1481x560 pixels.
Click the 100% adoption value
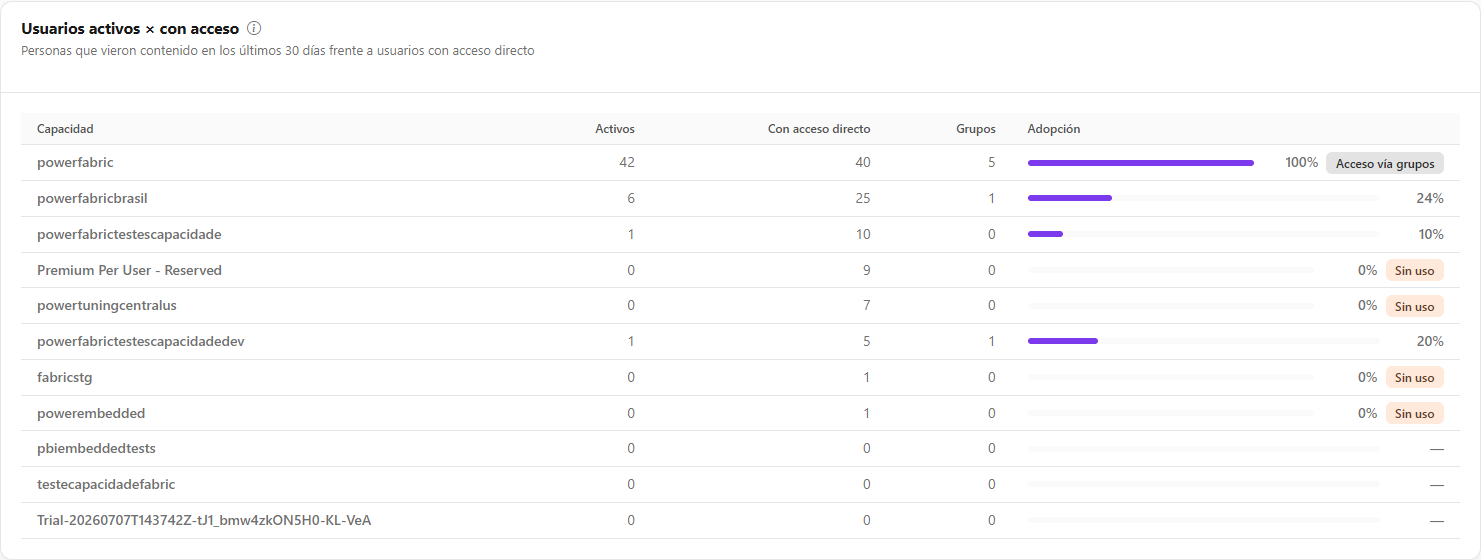pos(1302,162)
